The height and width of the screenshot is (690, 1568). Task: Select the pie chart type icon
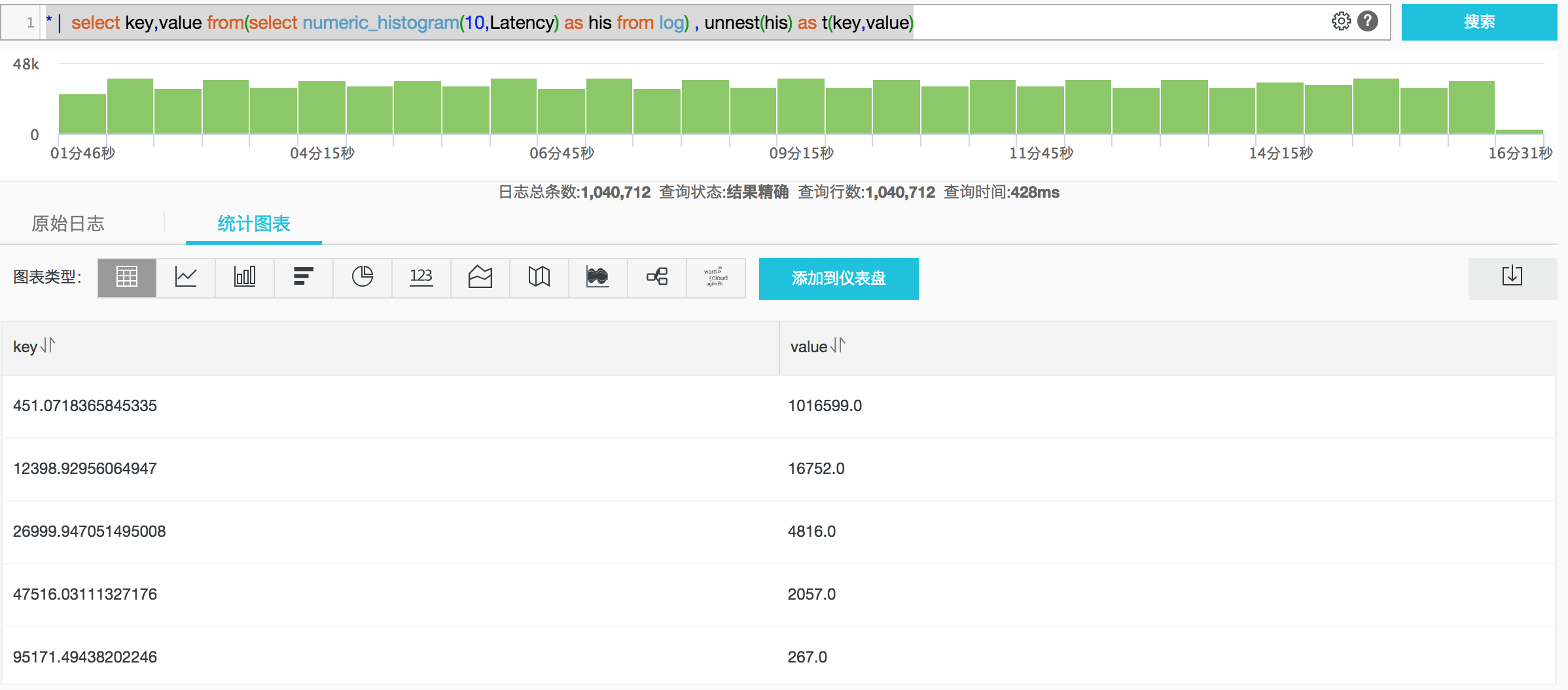pos(363,278)
